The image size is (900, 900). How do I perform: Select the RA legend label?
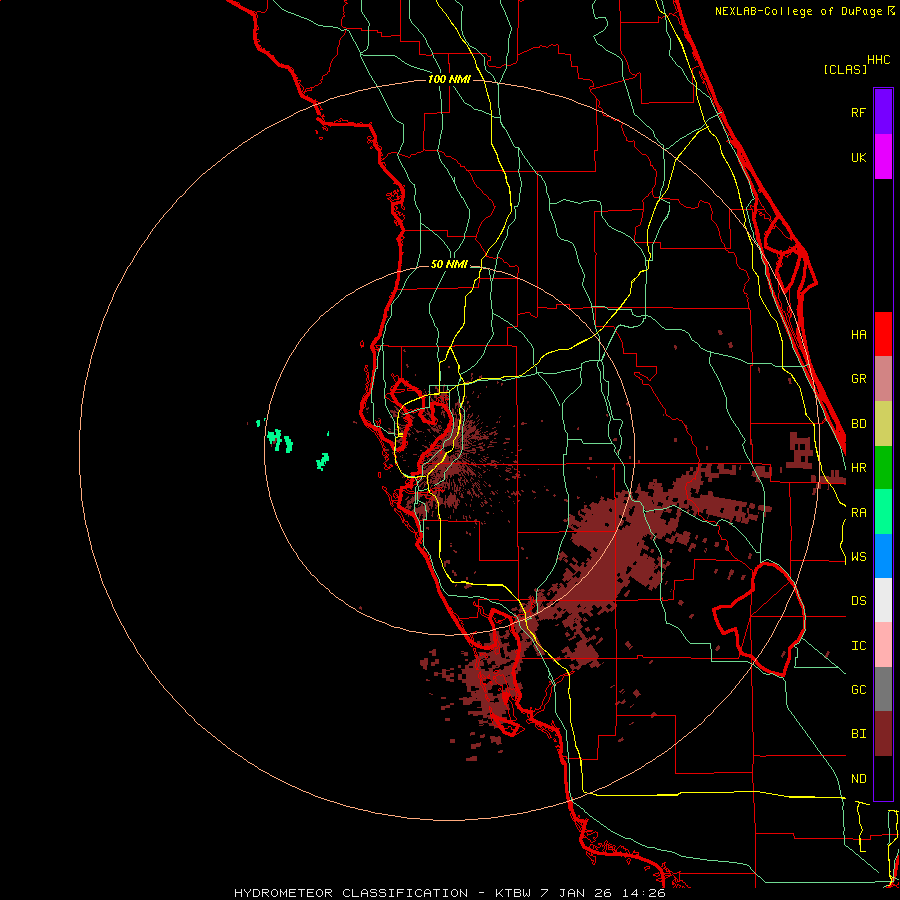point(858,513)
